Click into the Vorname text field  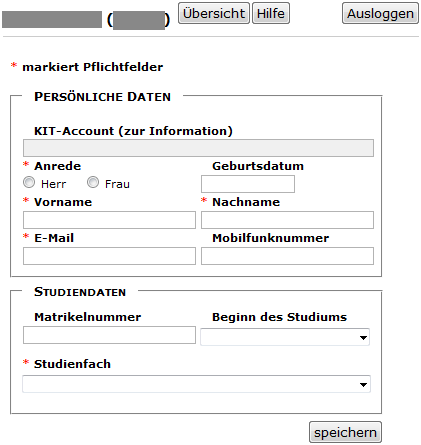tap(109, 220)
